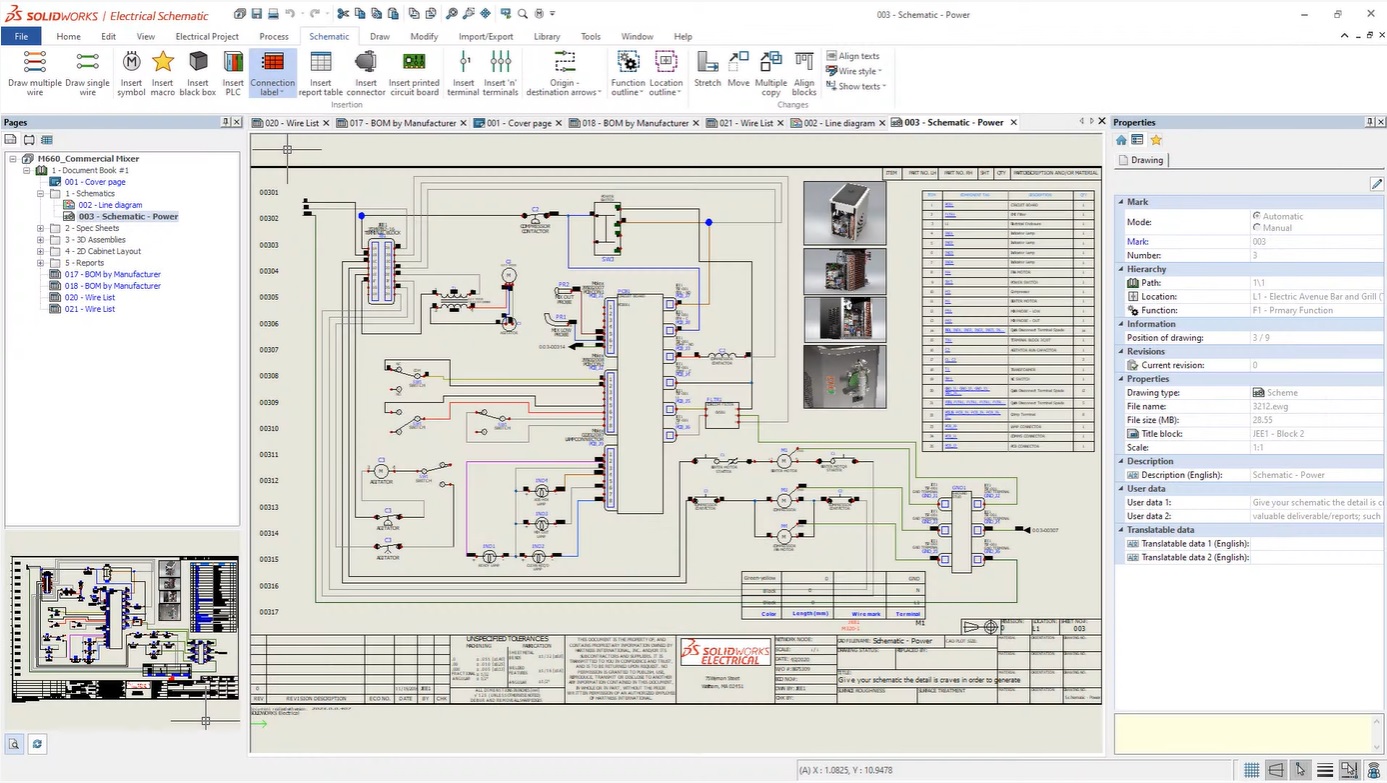Click Insert macro star icon
1387x783 pixels.
click(162, 62)
